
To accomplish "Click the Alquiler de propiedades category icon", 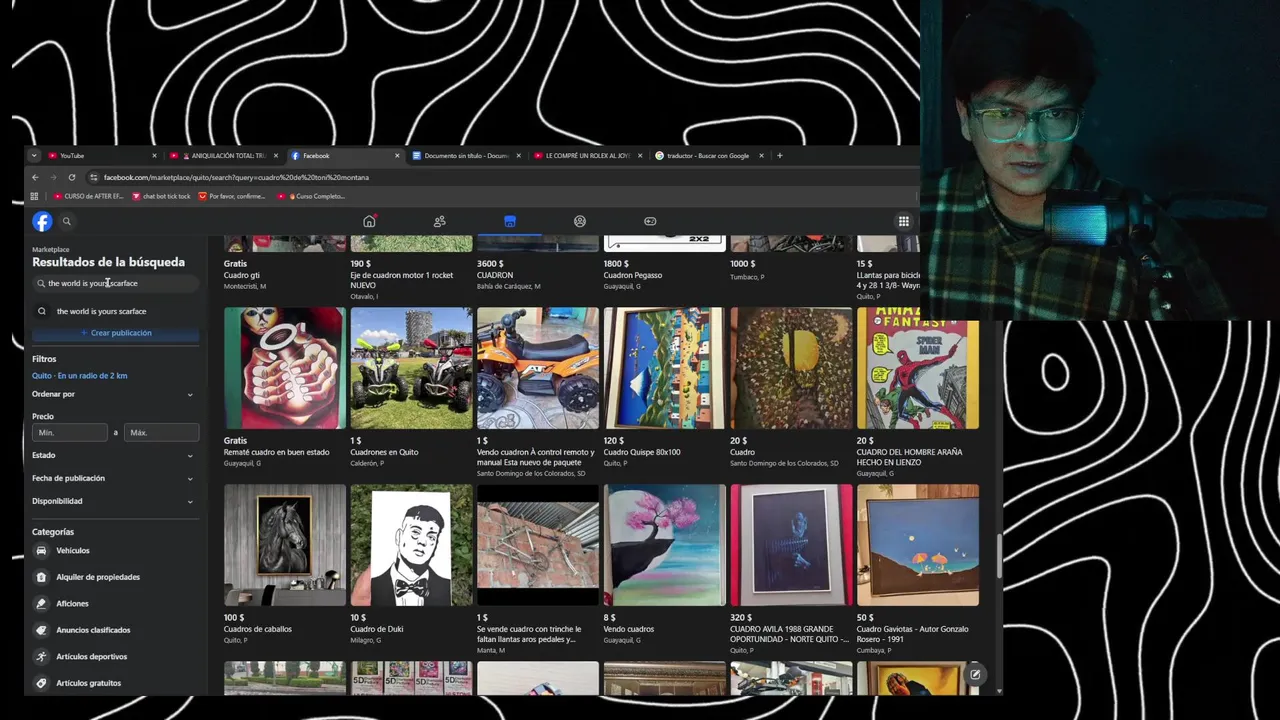I will coord(41,577).
